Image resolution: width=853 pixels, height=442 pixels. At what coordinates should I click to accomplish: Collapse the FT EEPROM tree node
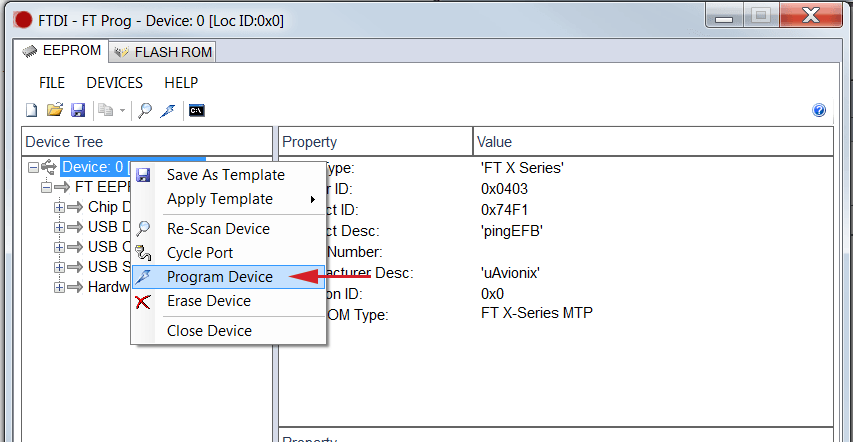pyautogui.click(x=46, y=188)
